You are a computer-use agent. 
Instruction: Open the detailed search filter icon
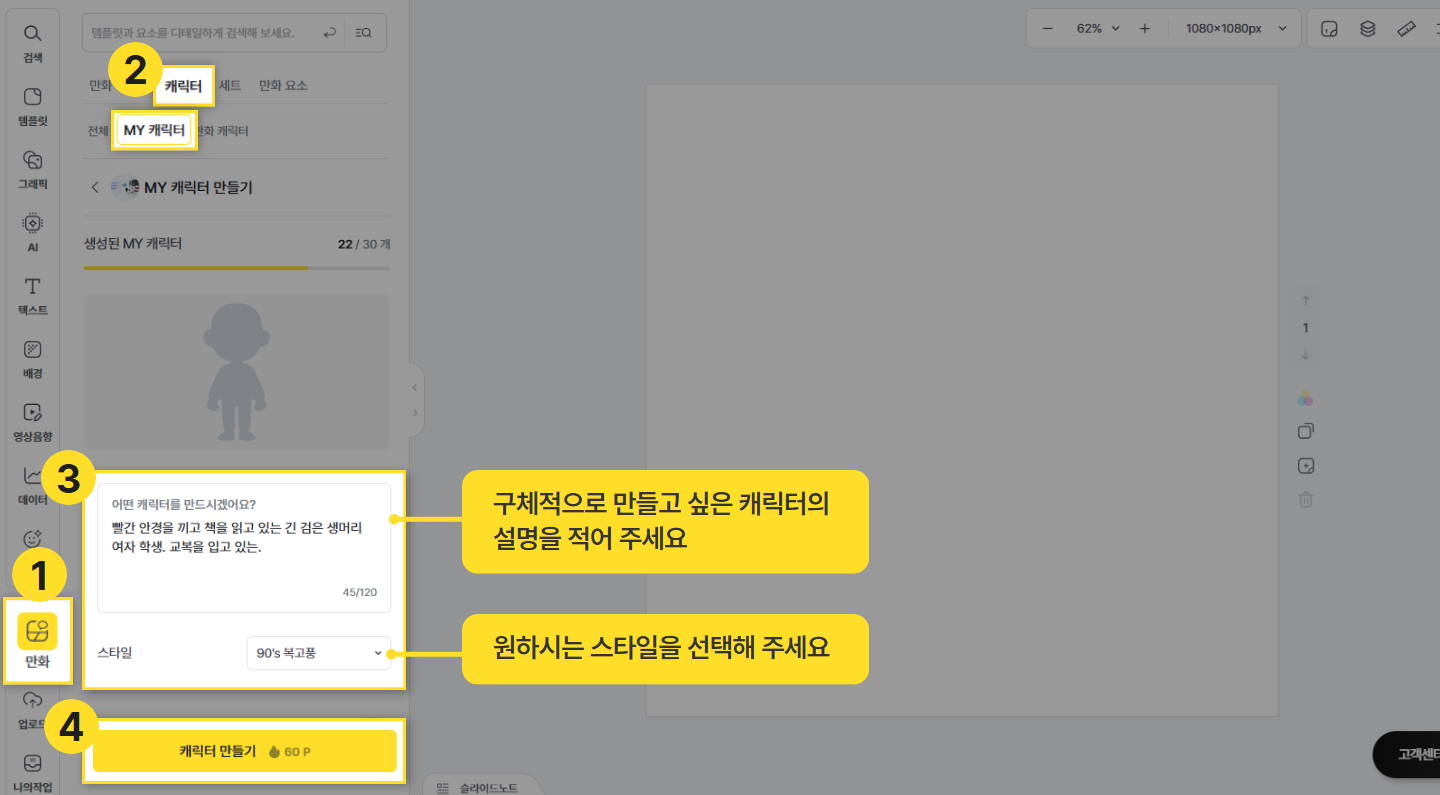pyautogui.click(x=363, y=33)
